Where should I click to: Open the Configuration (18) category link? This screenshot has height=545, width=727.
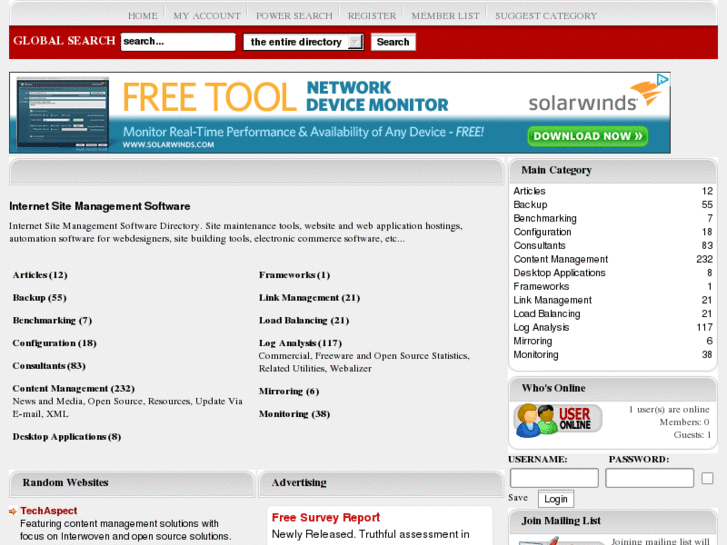(x=54, y=343)
